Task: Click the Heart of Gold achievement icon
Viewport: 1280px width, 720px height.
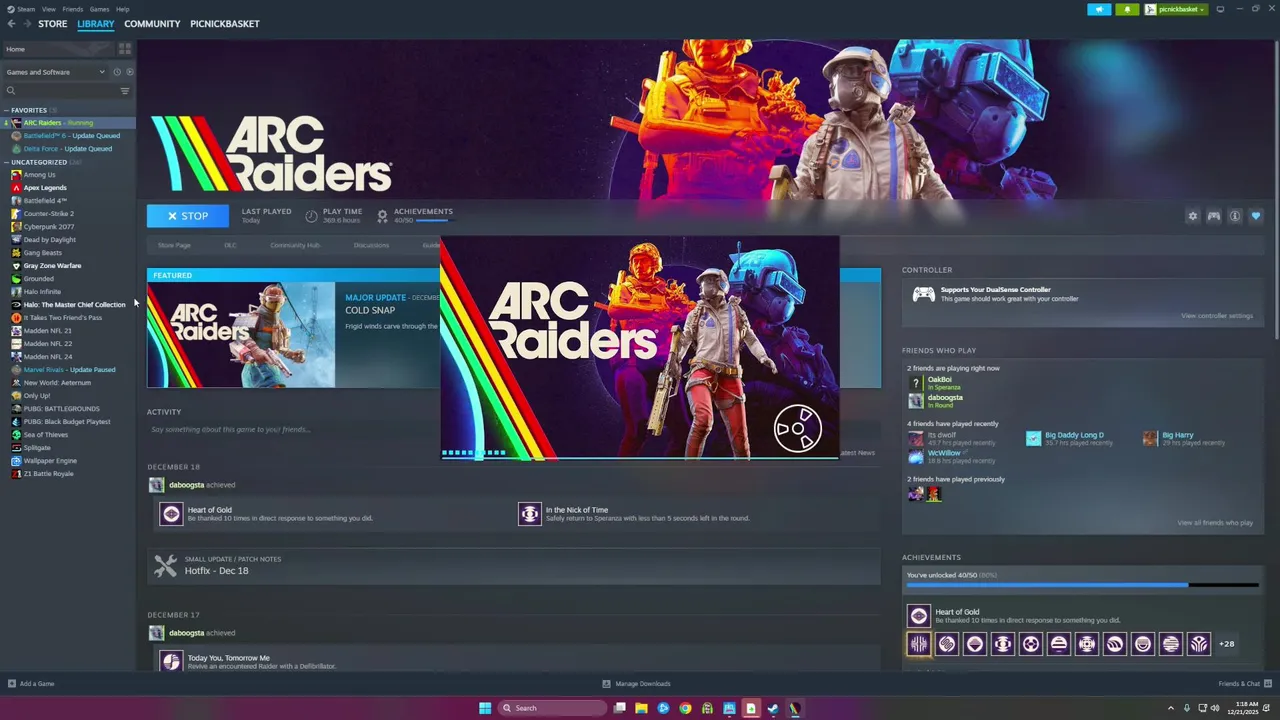Action: click(171, 514)
